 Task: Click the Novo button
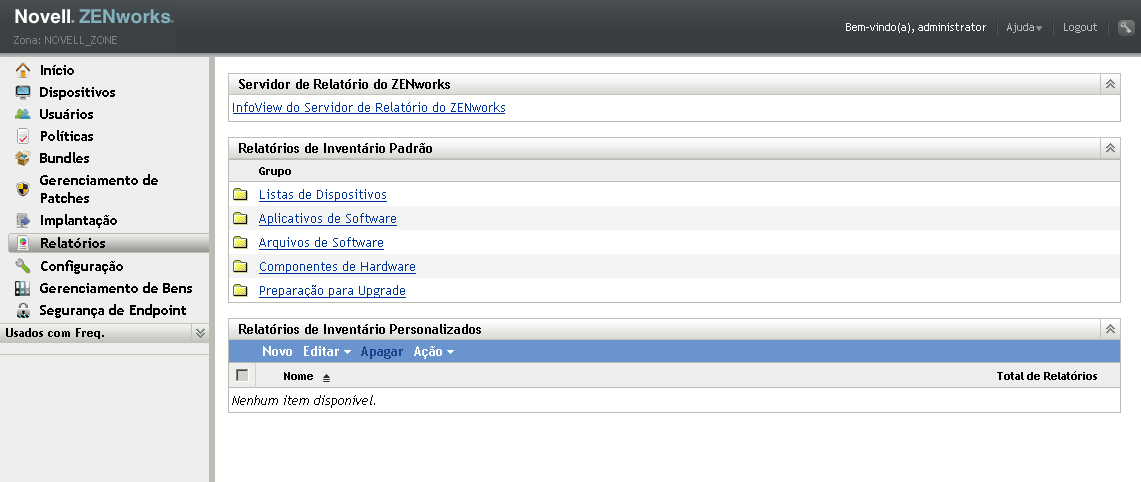[277, 352]
